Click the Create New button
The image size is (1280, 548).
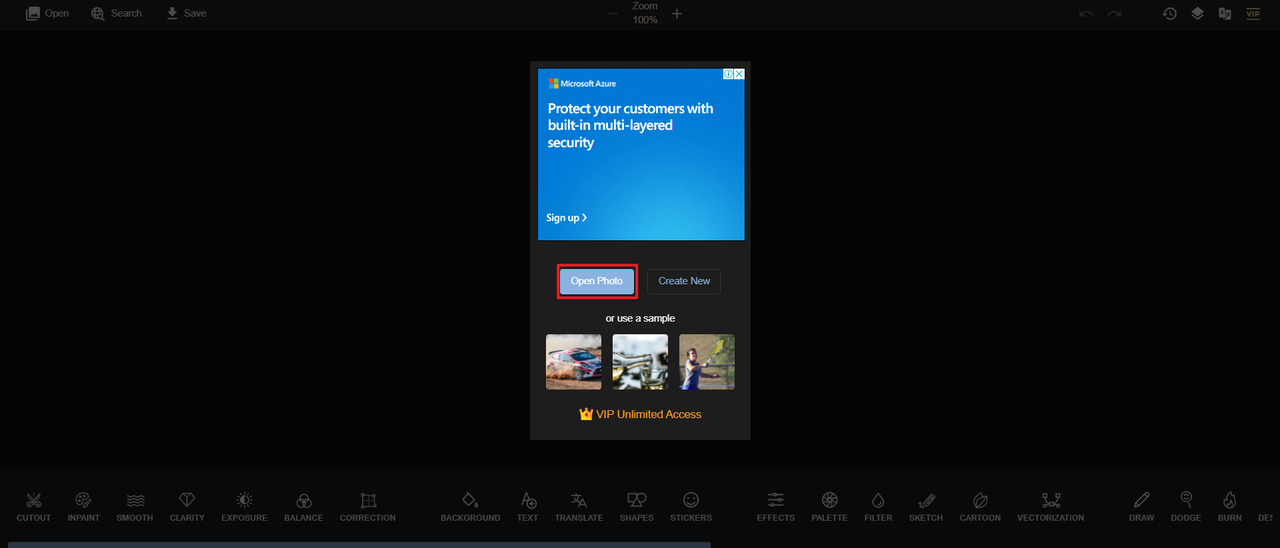(684, 281)
